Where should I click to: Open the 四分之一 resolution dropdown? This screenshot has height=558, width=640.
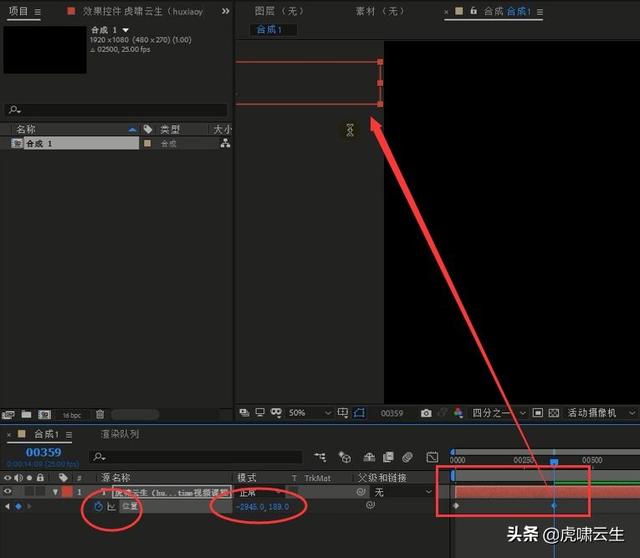tap(498, 413)
